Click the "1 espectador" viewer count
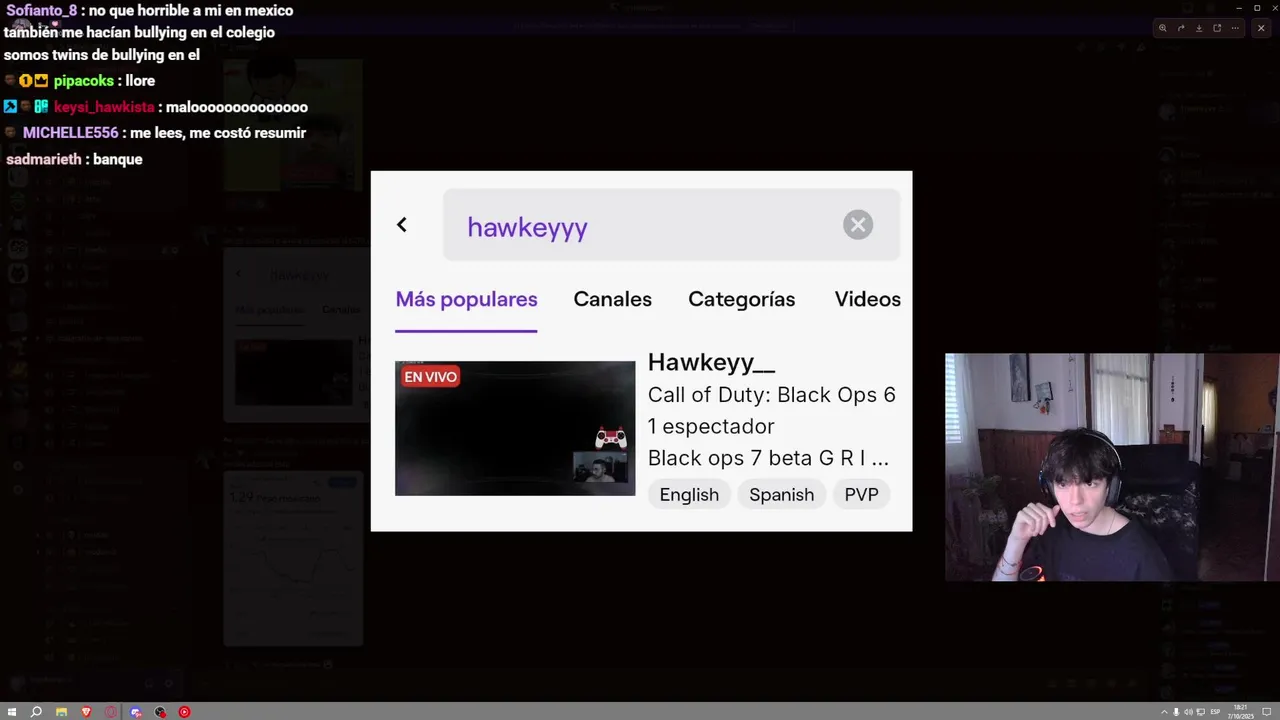This screenshot has height=720, width=1280. coord(711,426)
